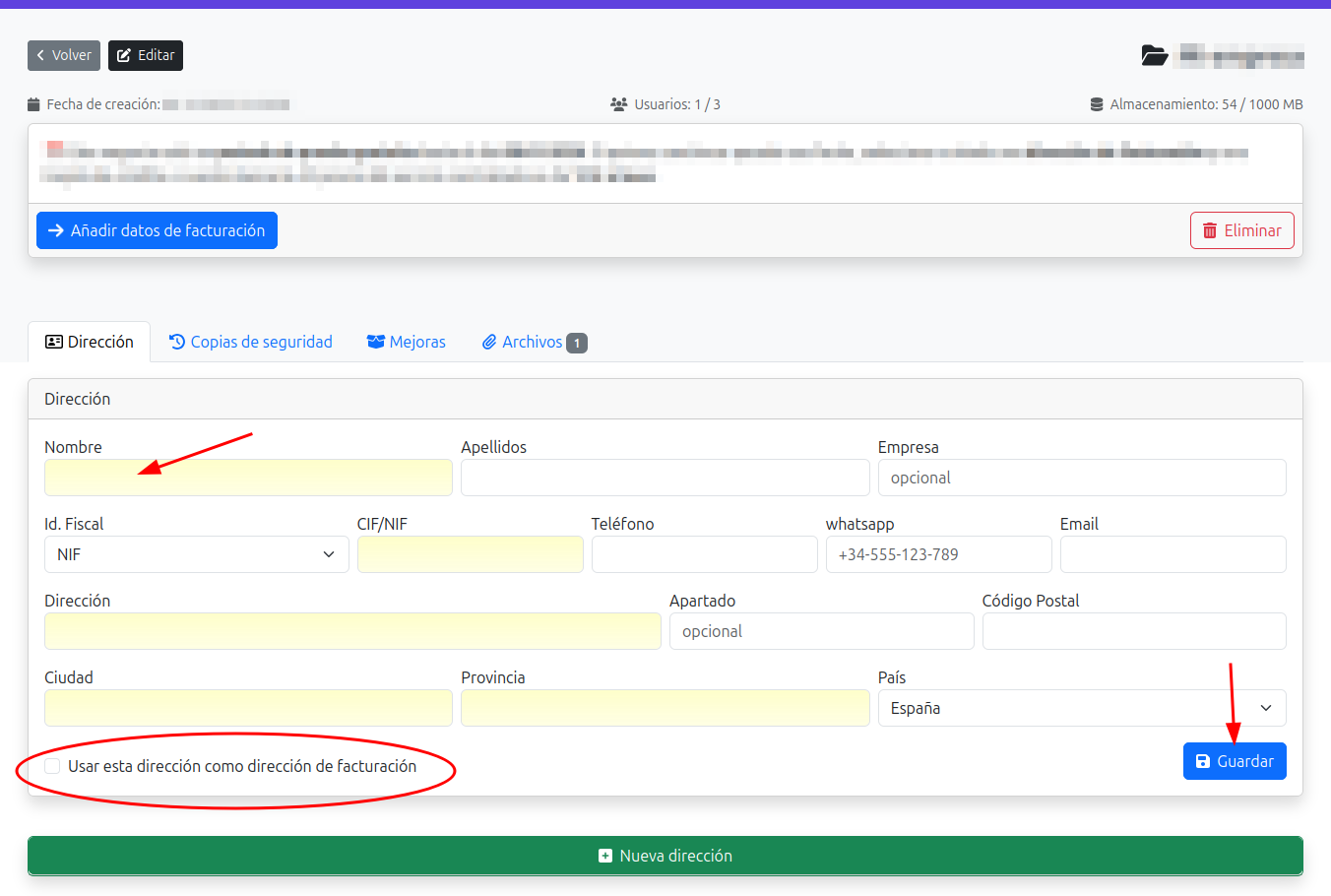
Task: Click Añadir datos de facturación button
Action: (157, 230)
